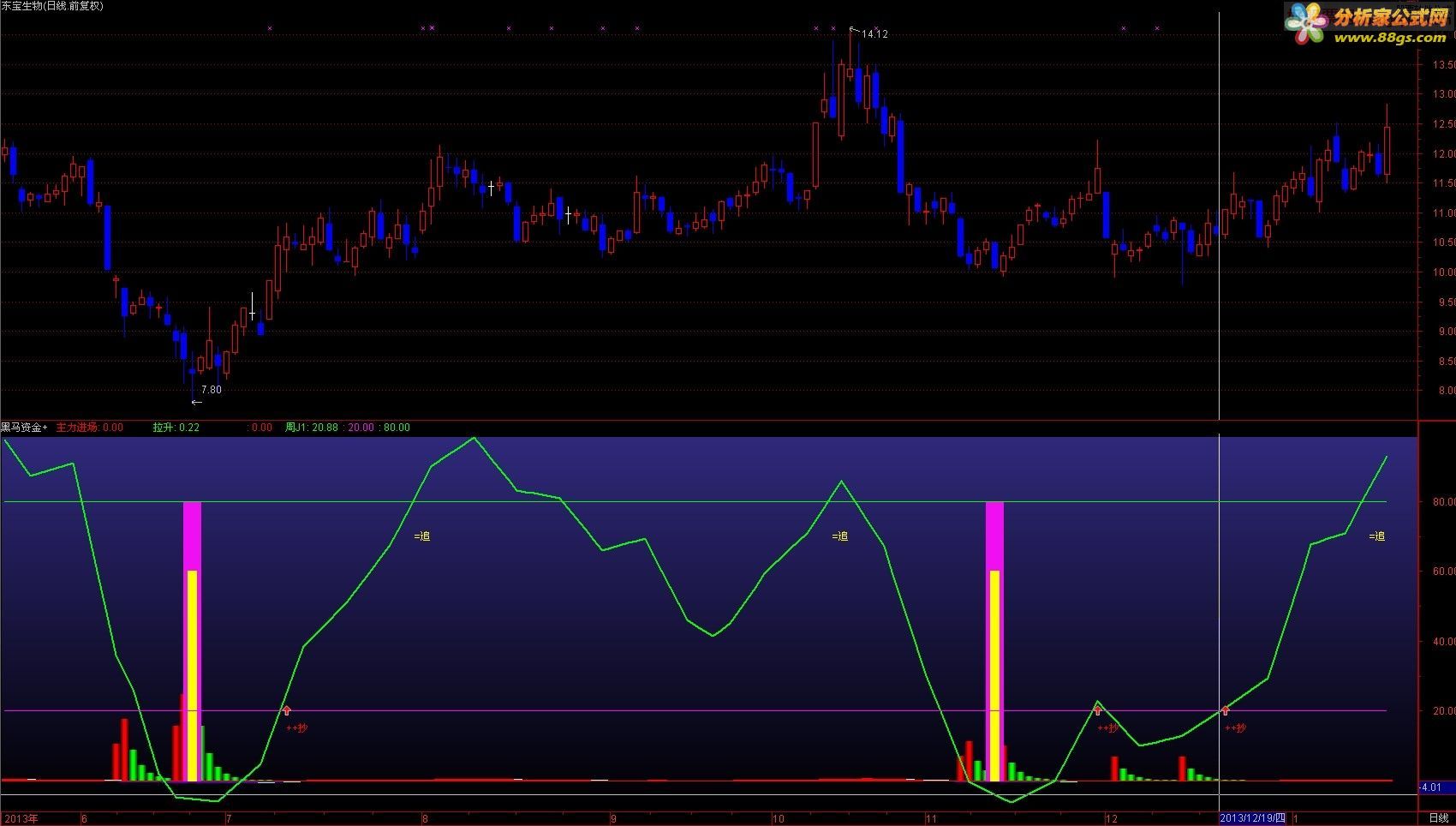Click the ++抄 text near July

click(296, 728)
